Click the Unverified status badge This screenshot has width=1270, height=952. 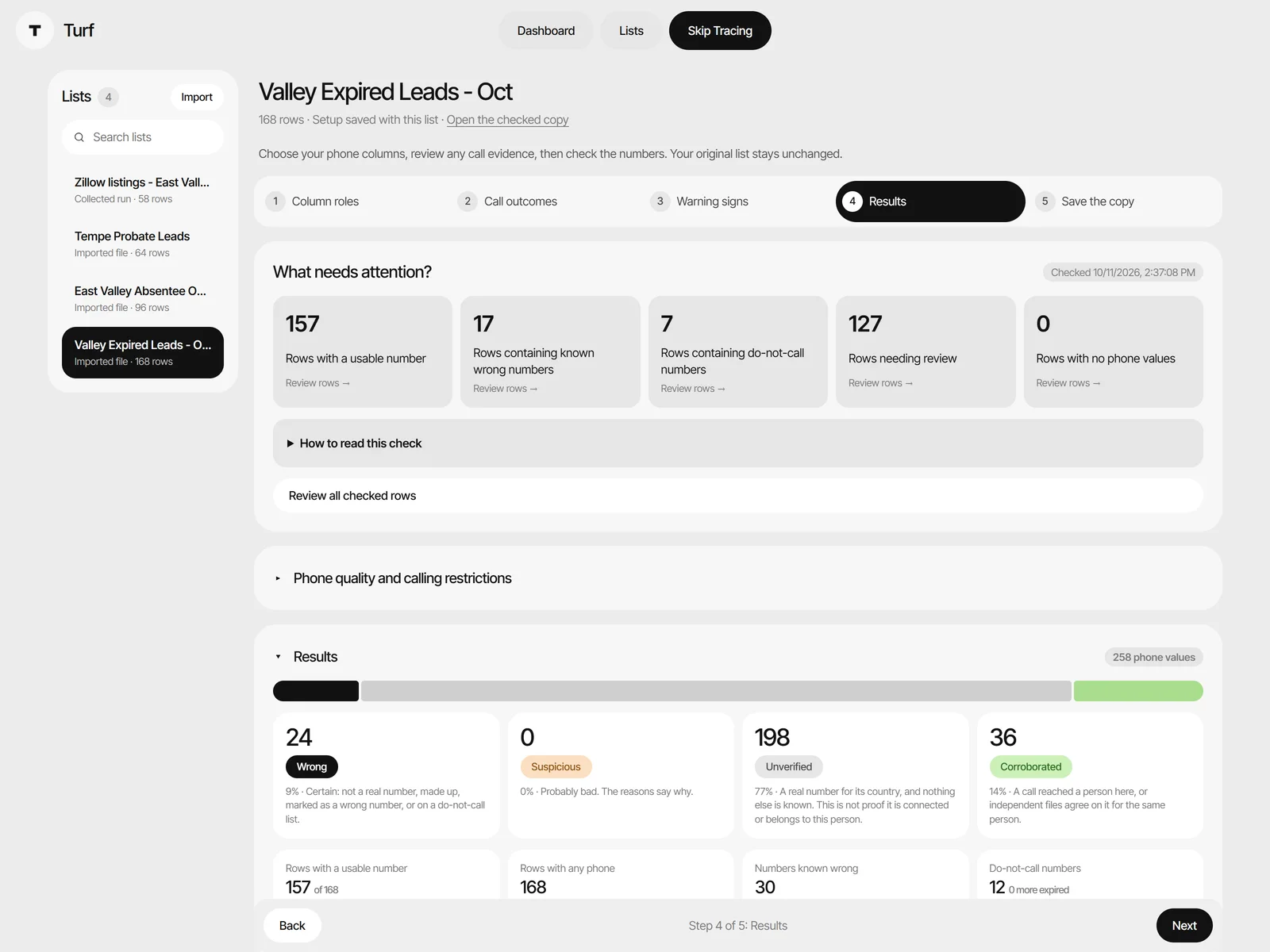pyautogui.click(x=788, y=766)
